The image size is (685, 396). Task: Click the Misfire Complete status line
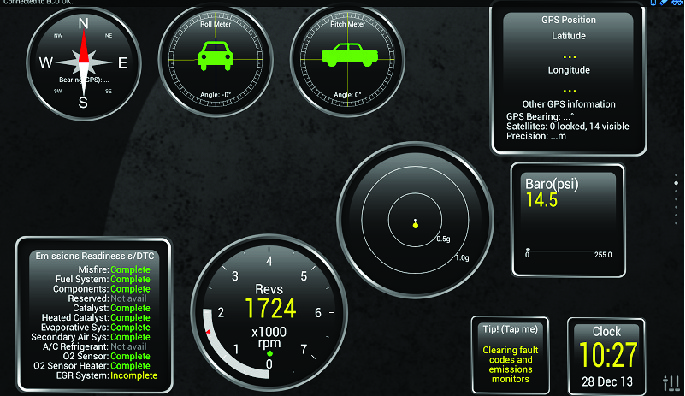(x=114, y=270)
